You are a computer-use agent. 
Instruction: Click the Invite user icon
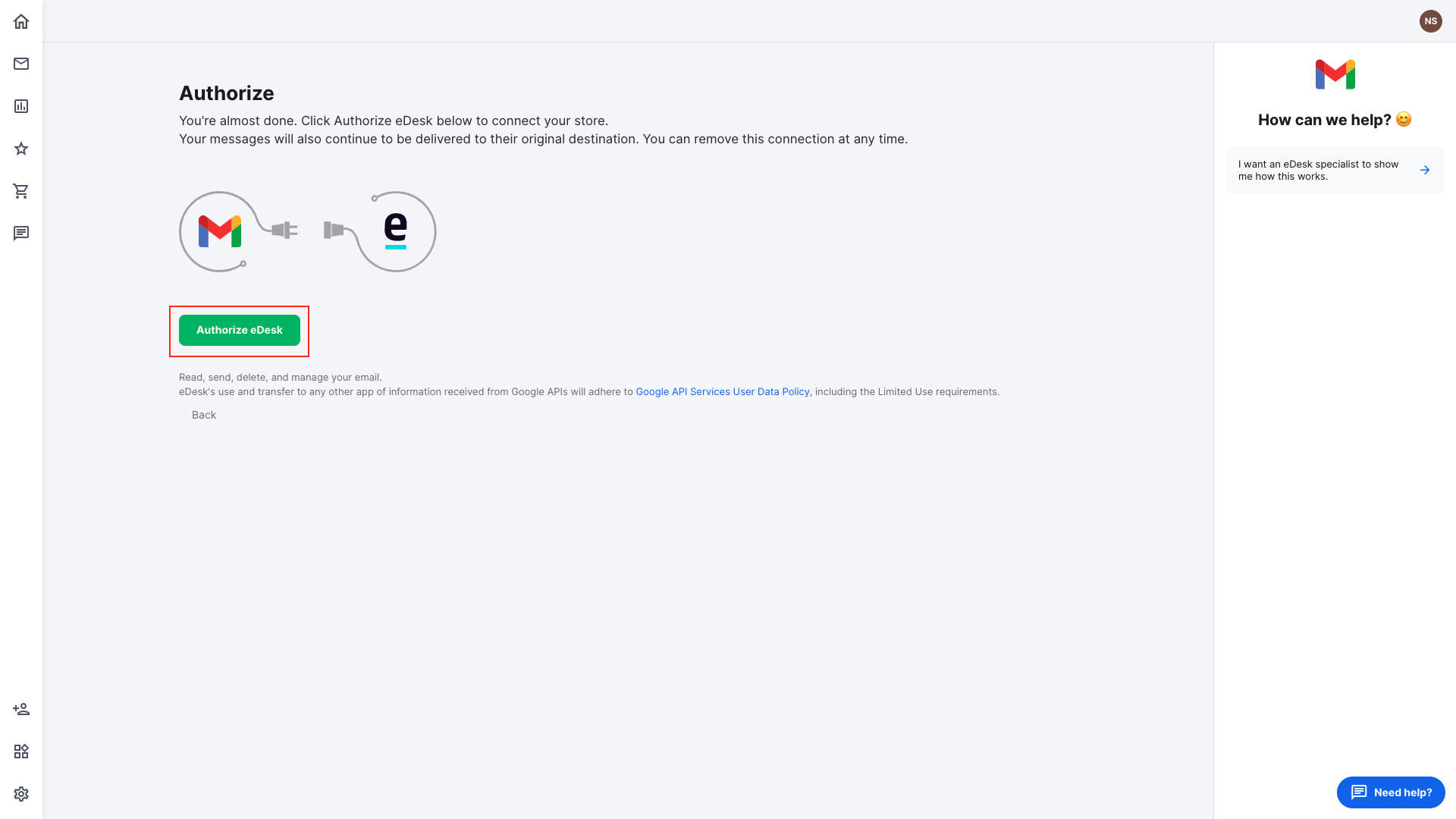click(x=21, y=709)
